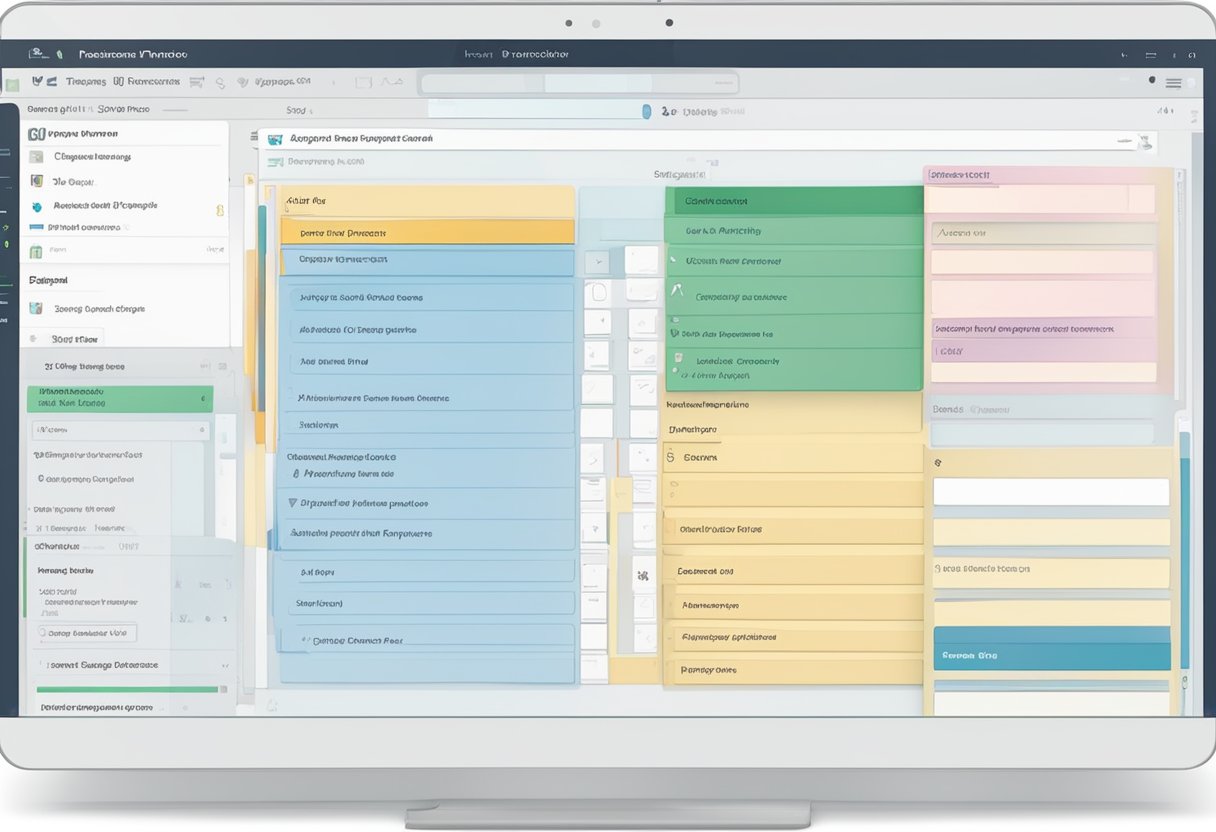Expand the collapsible row above green progress bar
The height and width of the screenshot is (832, 1216).
point(130,665)
